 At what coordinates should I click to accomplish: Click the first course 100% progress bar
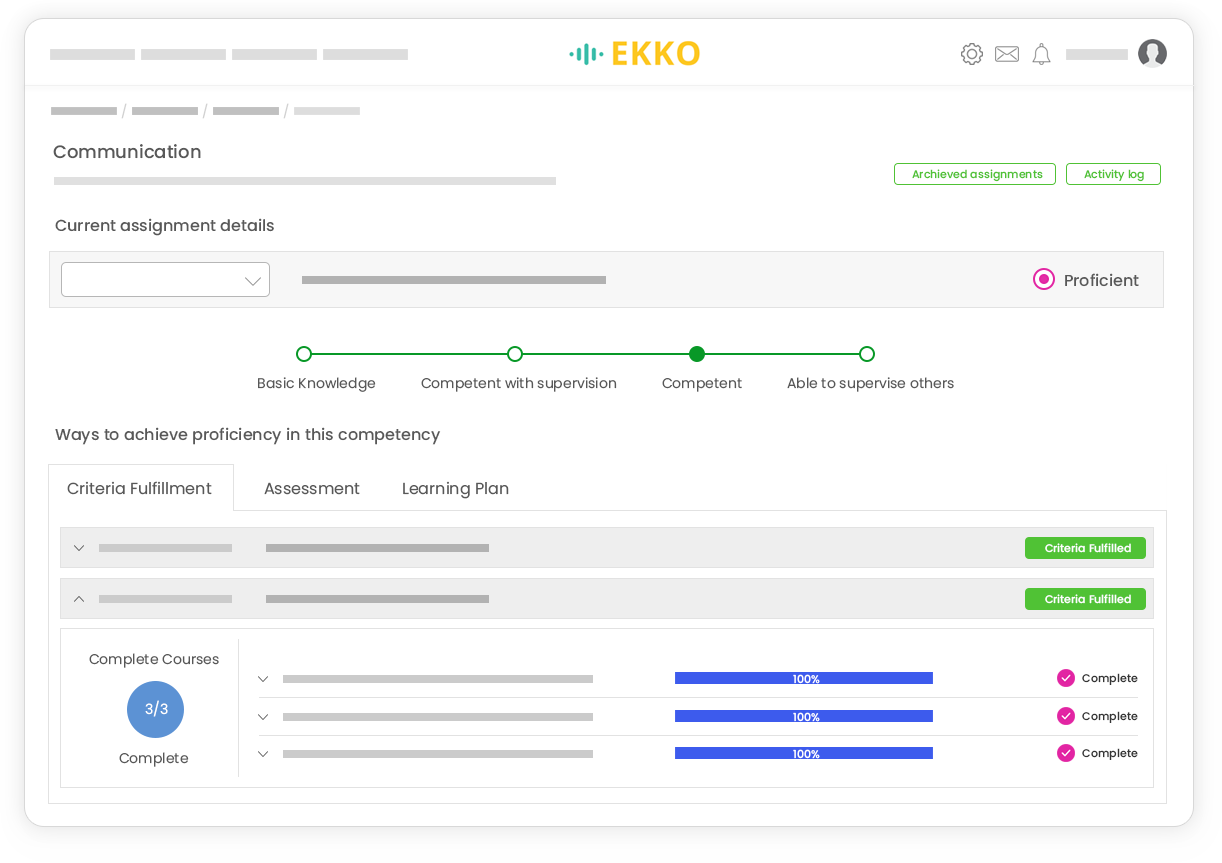click(804, 678)
